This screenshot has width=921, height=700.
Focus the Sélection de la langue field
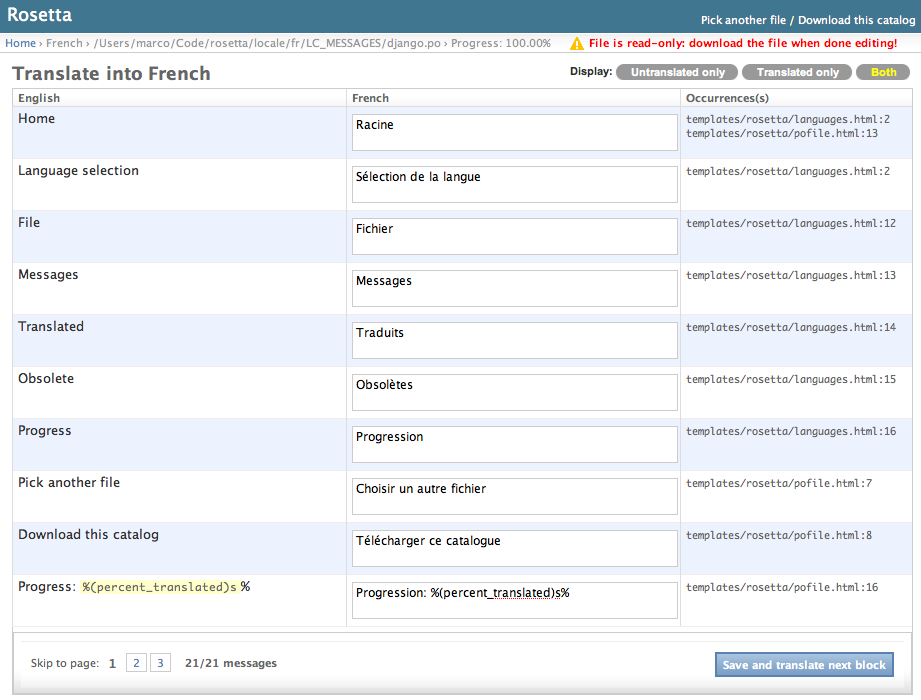pyautogui.click(x=515, y=184)
